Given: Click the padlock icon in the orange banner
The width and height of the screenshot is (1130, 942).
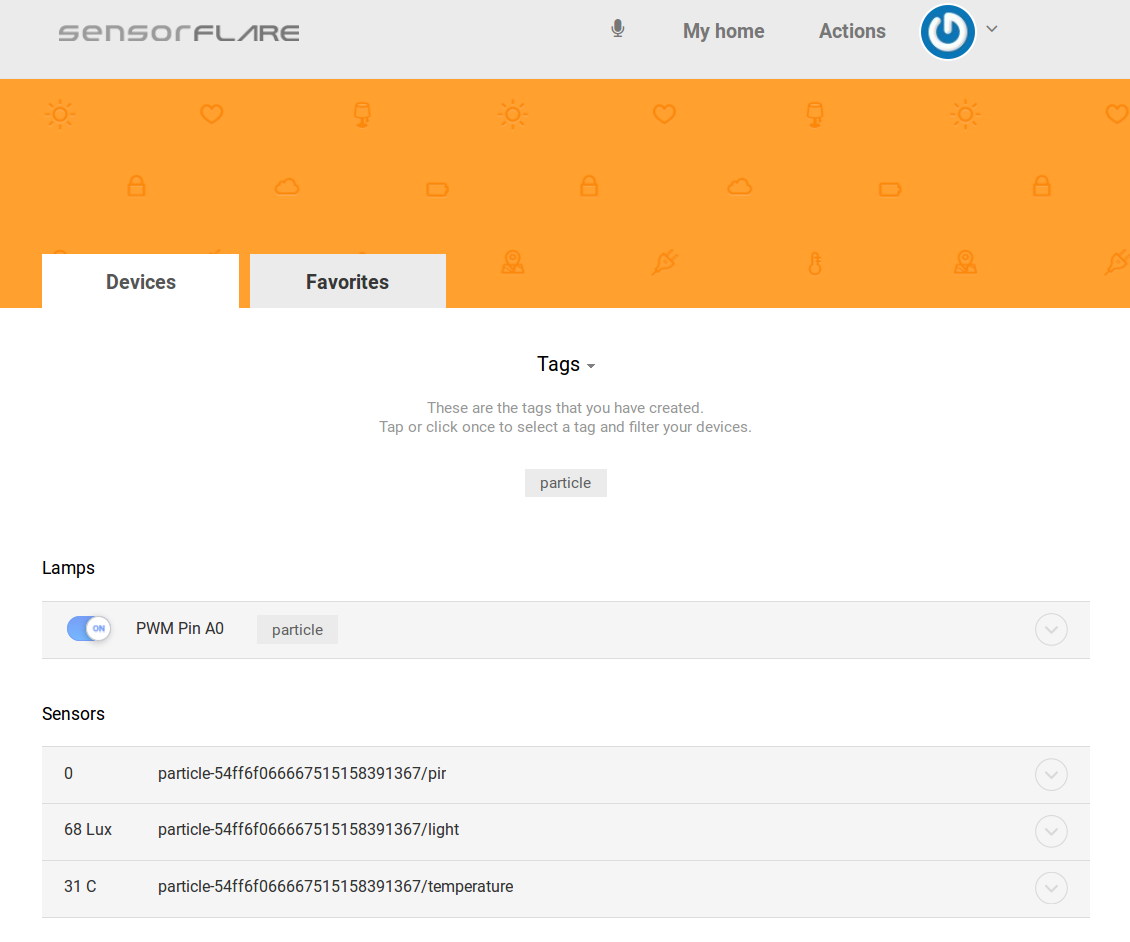Looking at the screenshot, I should tap(137, 185).
